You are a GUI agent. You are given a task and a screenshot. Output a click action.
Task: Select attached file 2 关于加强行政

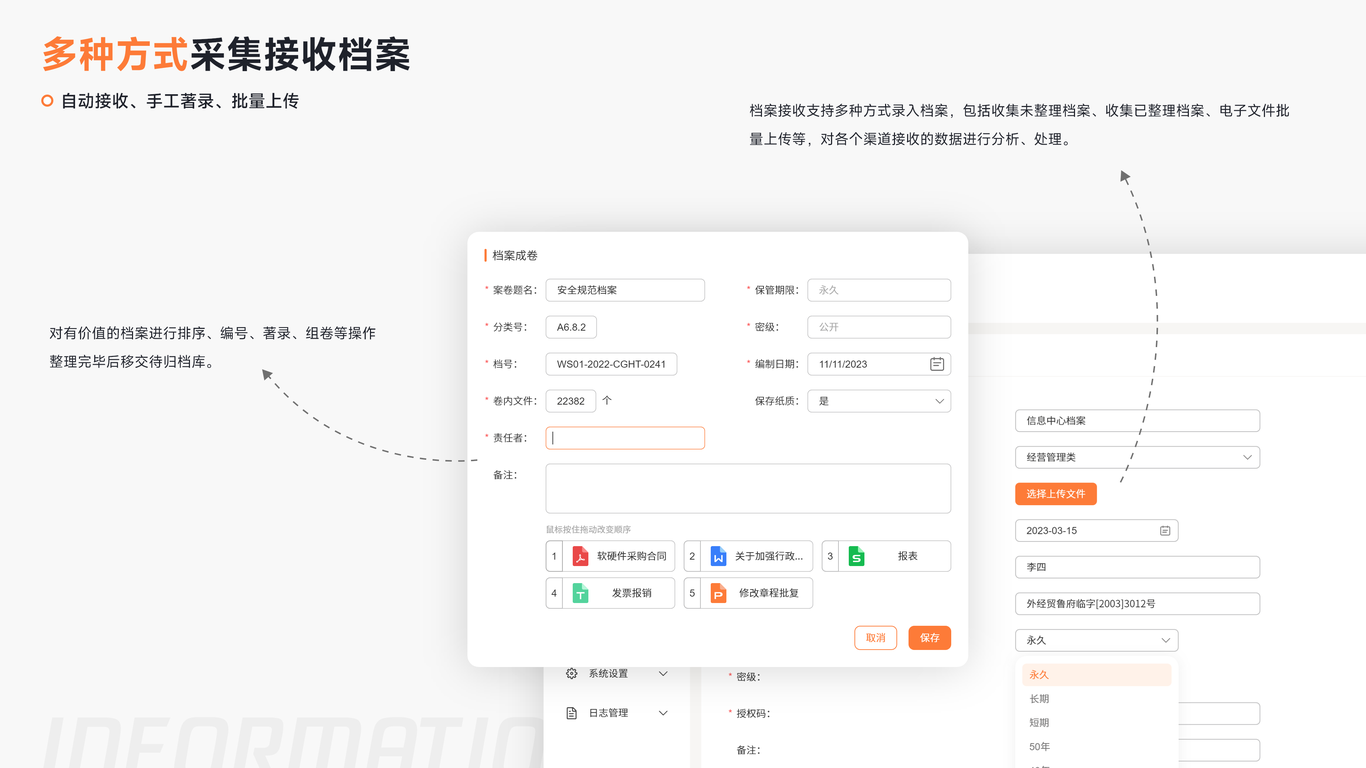tap(748, 556)
